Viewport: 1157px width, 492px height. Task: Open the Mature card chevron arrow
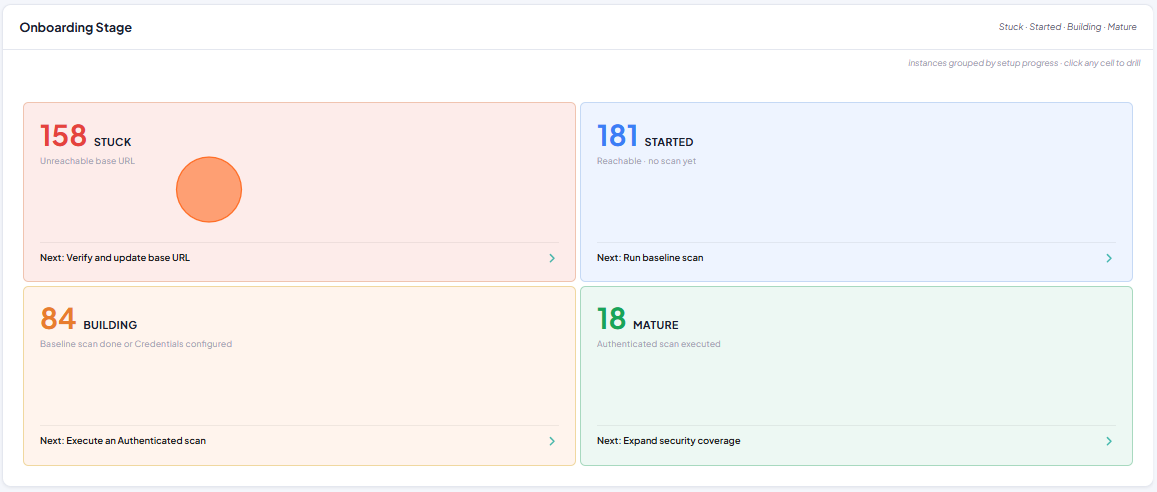pos(1108,441)
